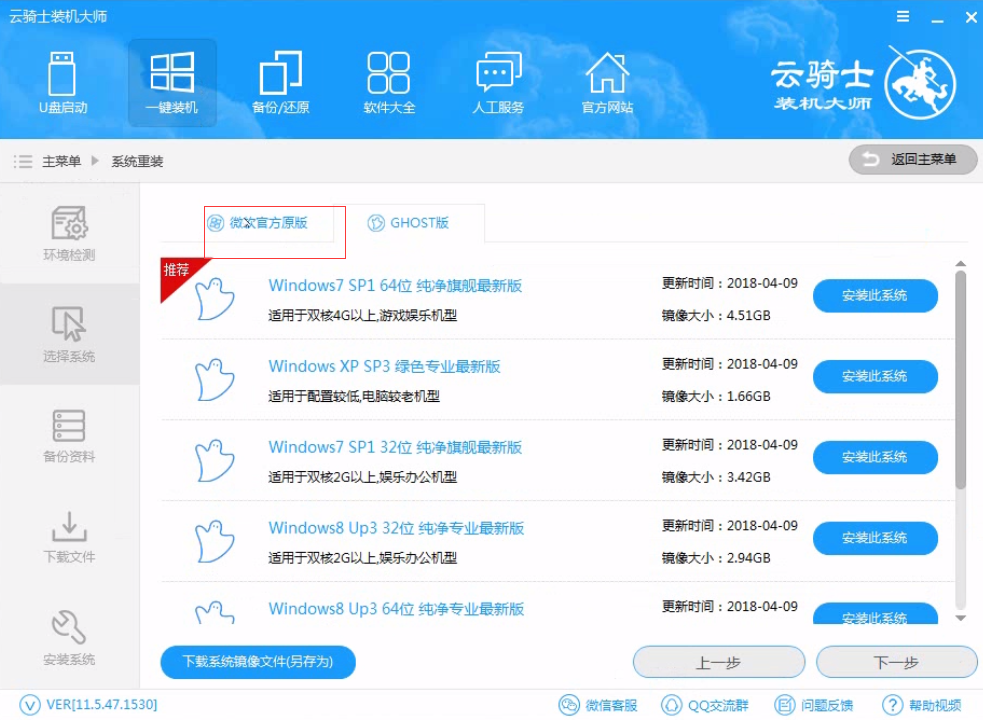Browse 软件大全 from the toolbar
The height and width of the screenshot is (720, 983).
tap(389, 82)
